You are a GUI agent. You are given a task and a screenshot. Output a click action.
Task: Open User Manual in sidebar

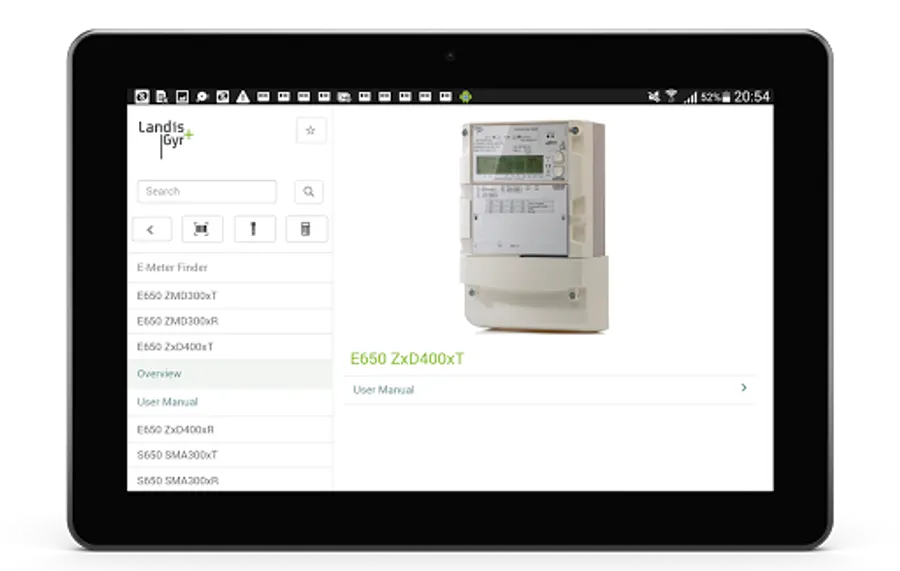230,402
